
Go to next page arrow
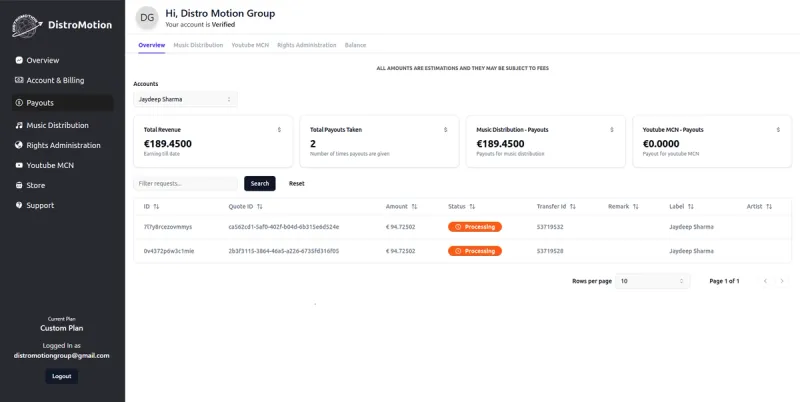pyautogui.click(x=782, y=281)
